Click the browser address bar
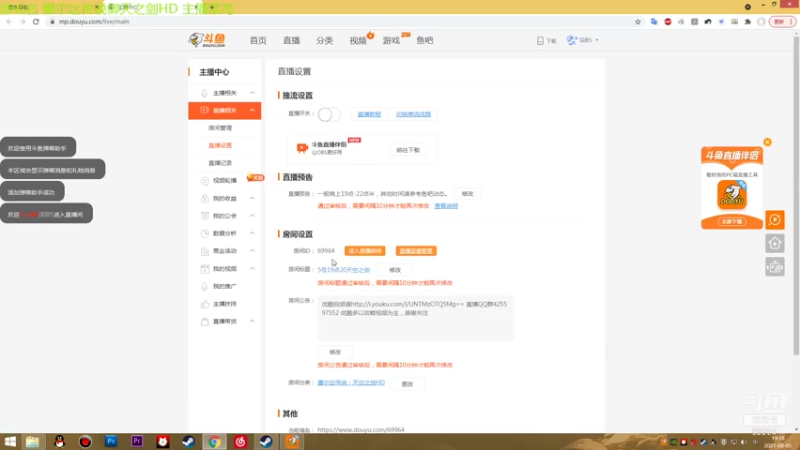Screen dimensions: 800x450 tap(337, 21)
